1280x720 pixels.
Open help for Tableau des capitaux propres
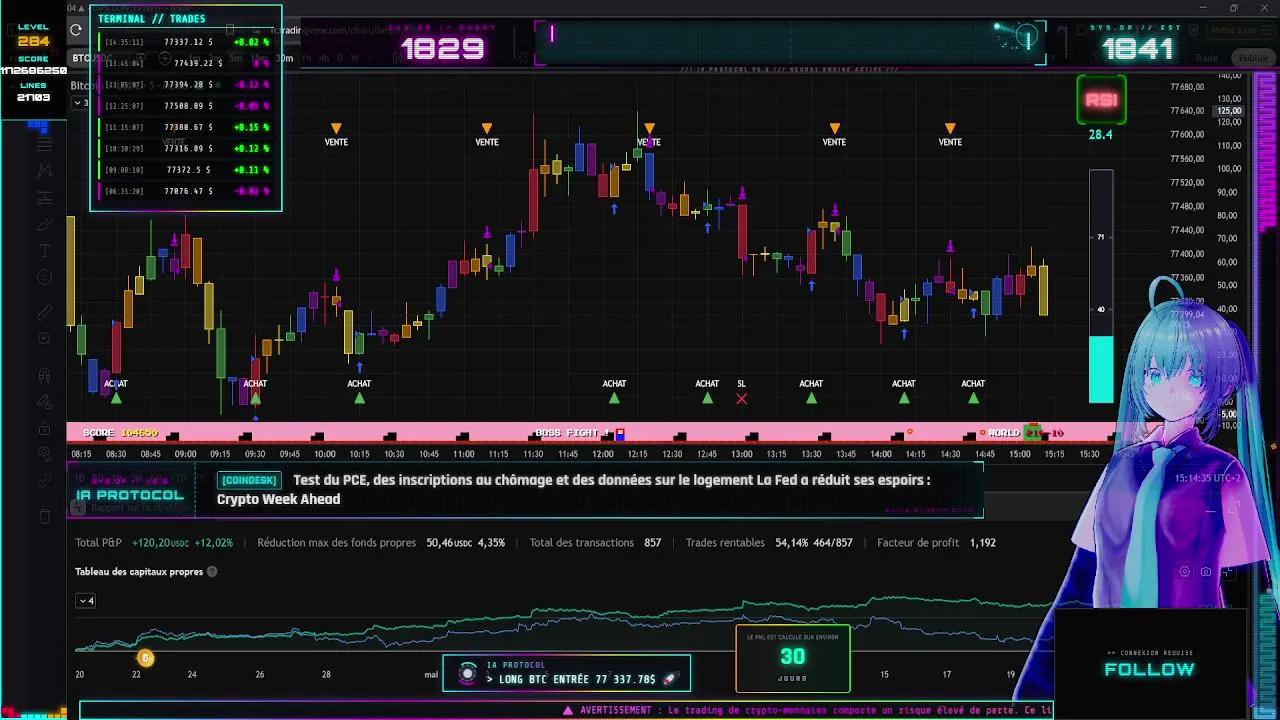[212, 572]
